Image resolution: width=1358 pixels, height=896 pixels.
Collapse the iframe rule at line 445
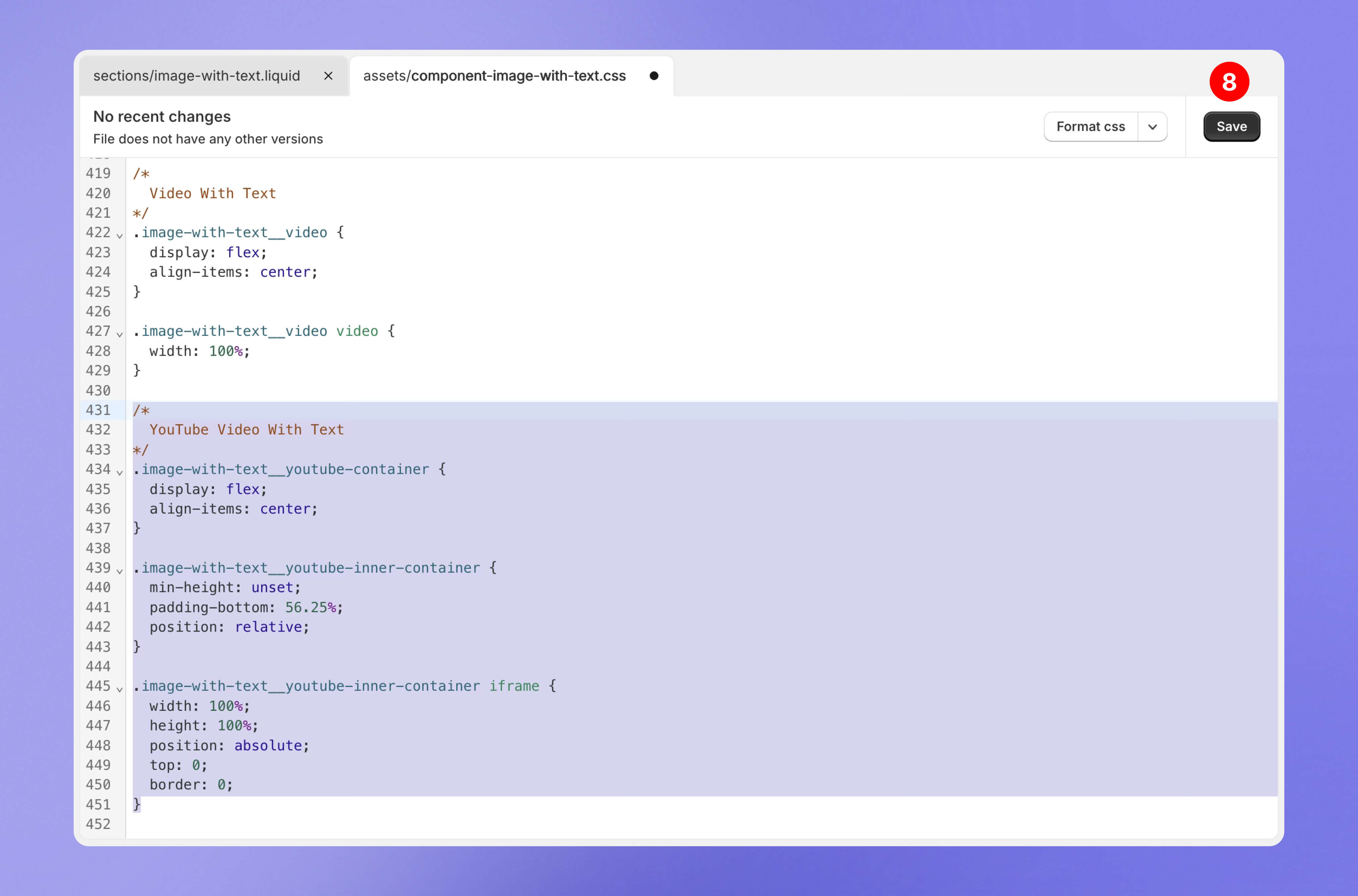point(119,689)
